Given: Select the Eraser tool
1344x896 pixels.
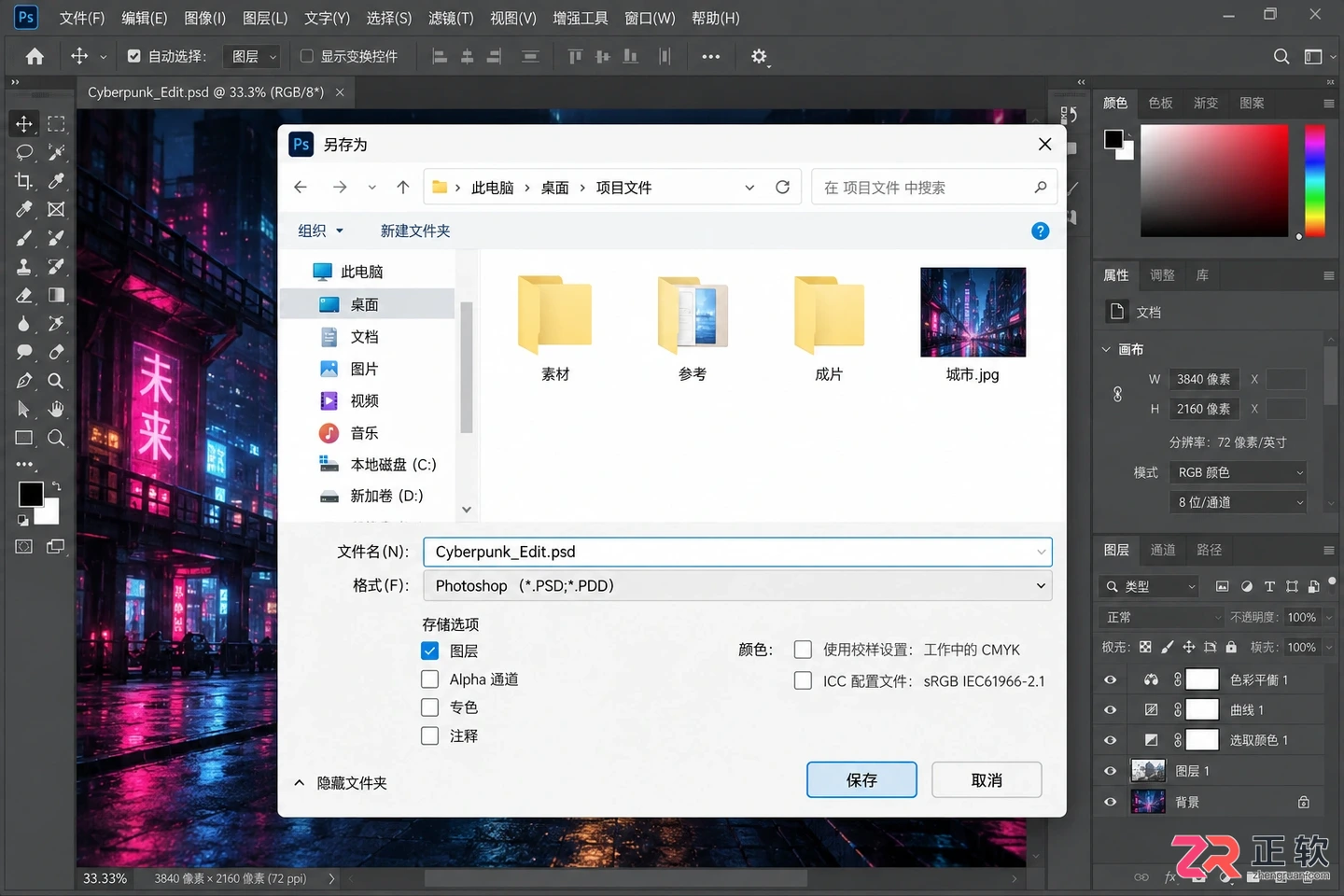Looking at the screenshot, I should point(24,295).
